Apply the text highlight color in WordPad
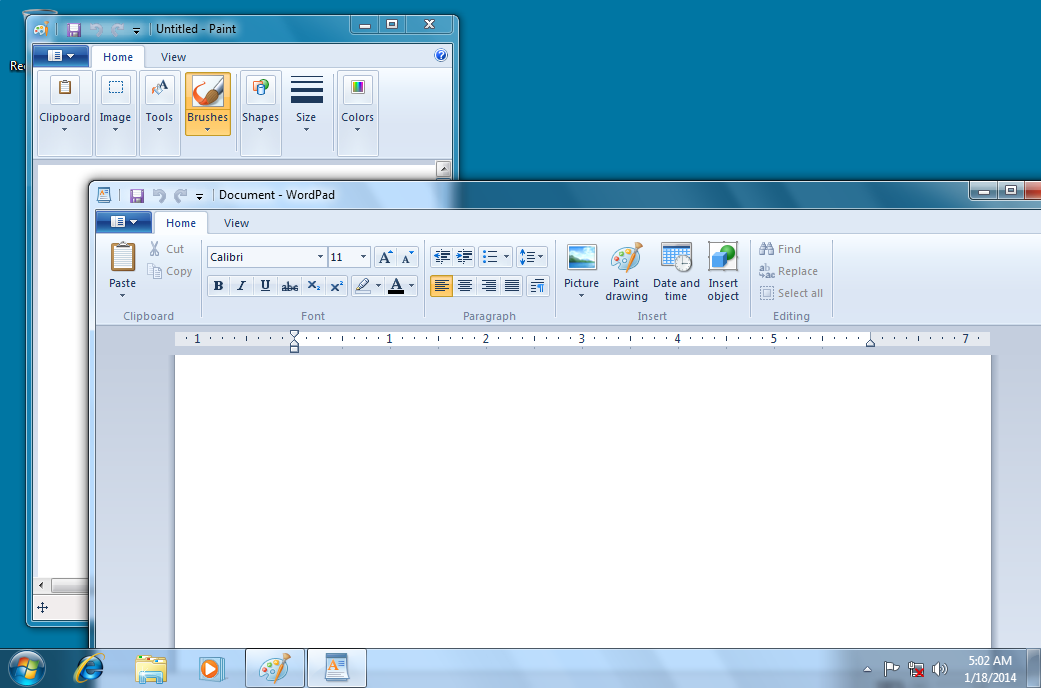The image size is (1041, 688). (362, 286)
